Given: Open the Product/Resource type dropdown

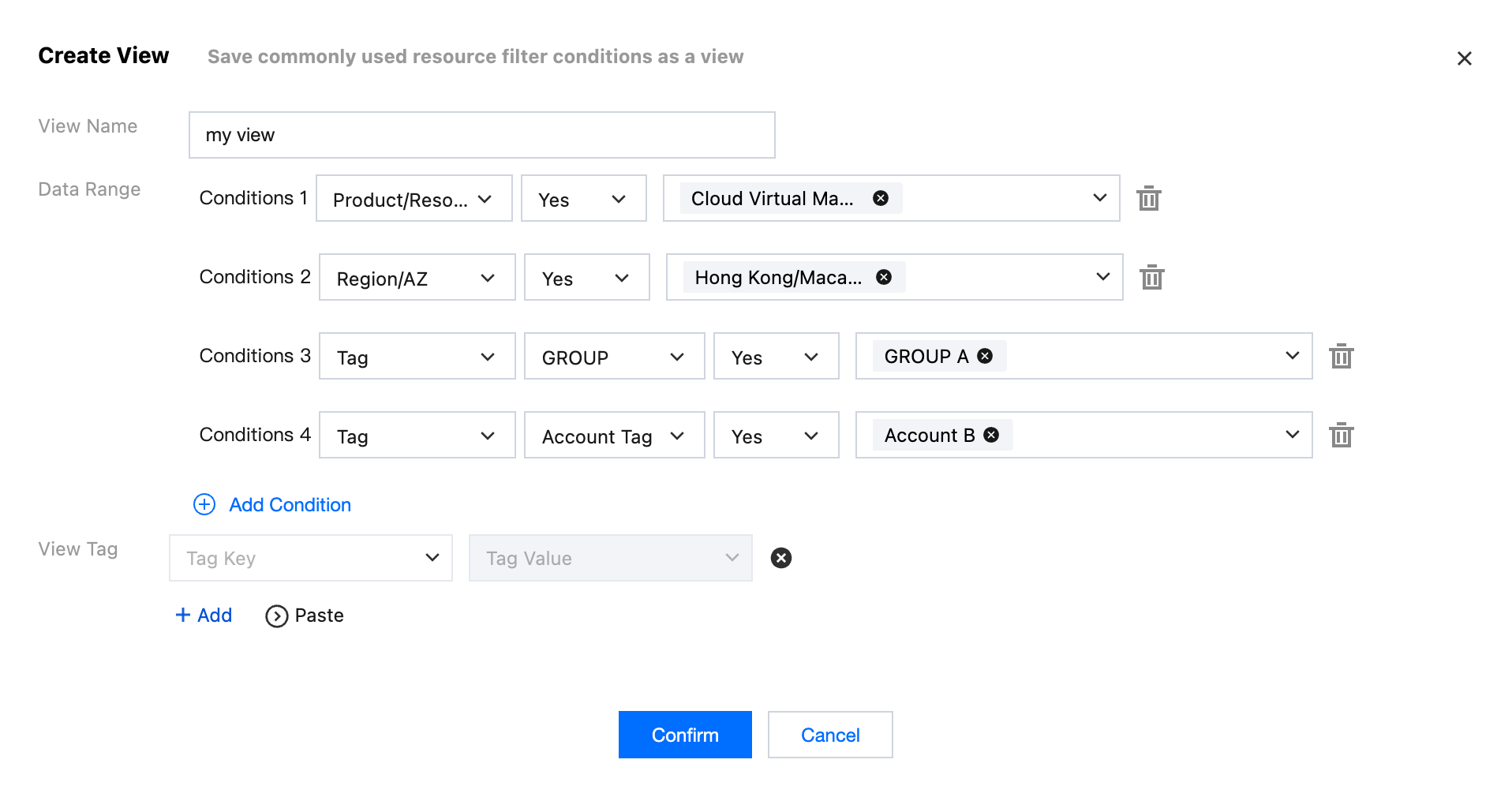Looking at the screenshot, I should coord(414,199).
